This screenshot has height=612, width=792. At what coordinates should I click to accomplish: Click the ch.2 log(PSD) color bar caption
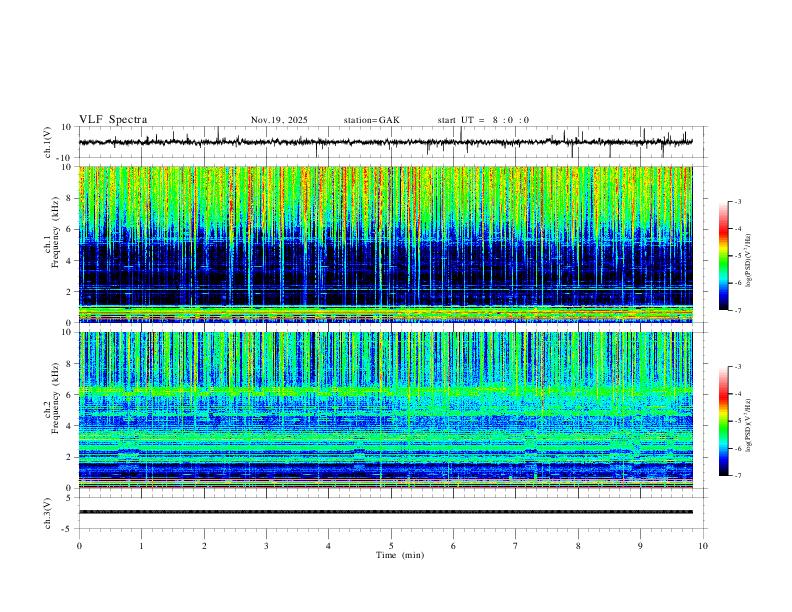pyautogui.click(x=748, y=425)
